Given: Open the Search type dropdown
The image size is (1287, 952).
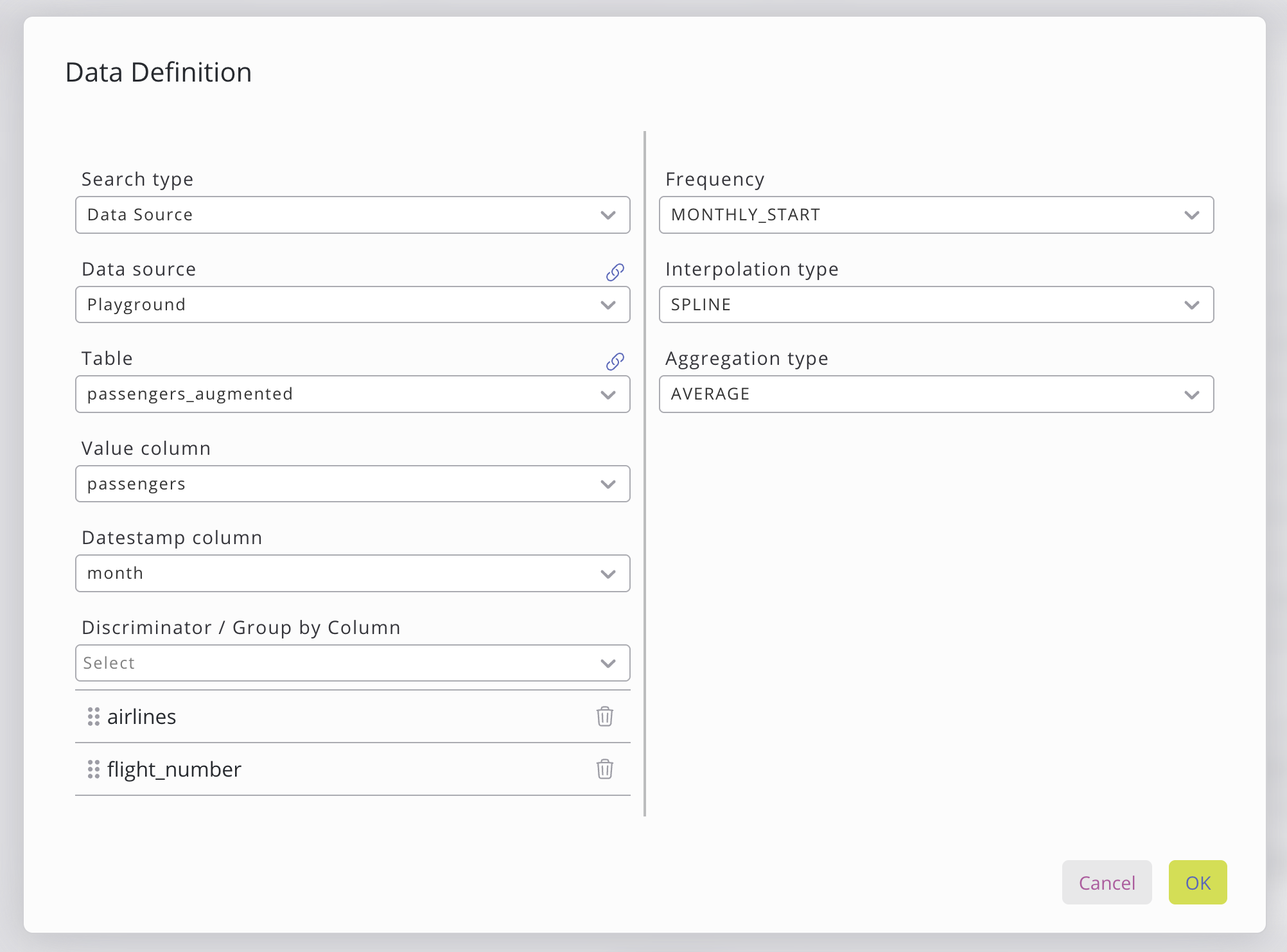Looking at the screenshot, I should point(352,215).
